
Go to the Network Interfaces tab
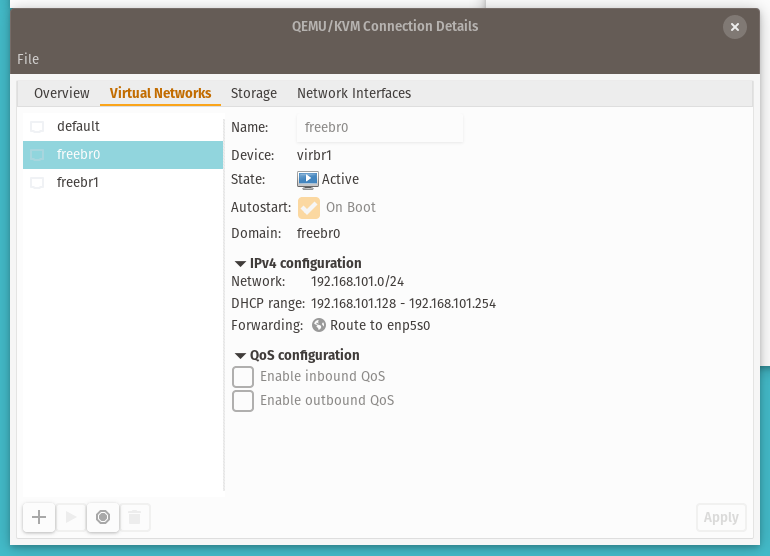tap(354, 93)
